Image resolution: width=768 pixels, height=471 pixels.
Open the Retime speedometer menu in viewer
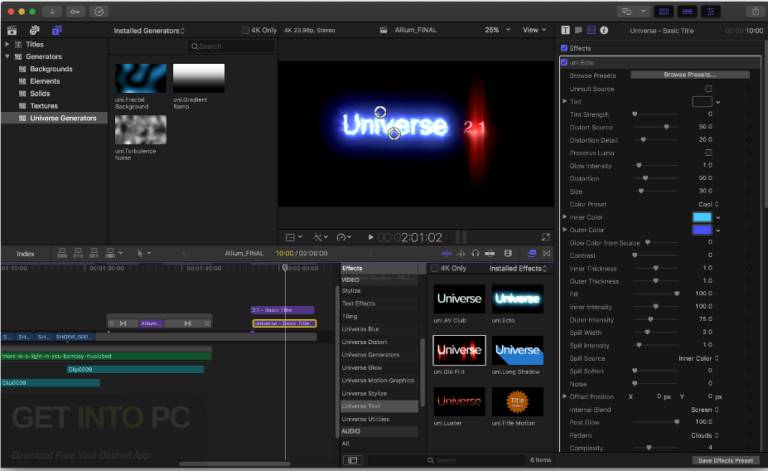coord(344,237)
